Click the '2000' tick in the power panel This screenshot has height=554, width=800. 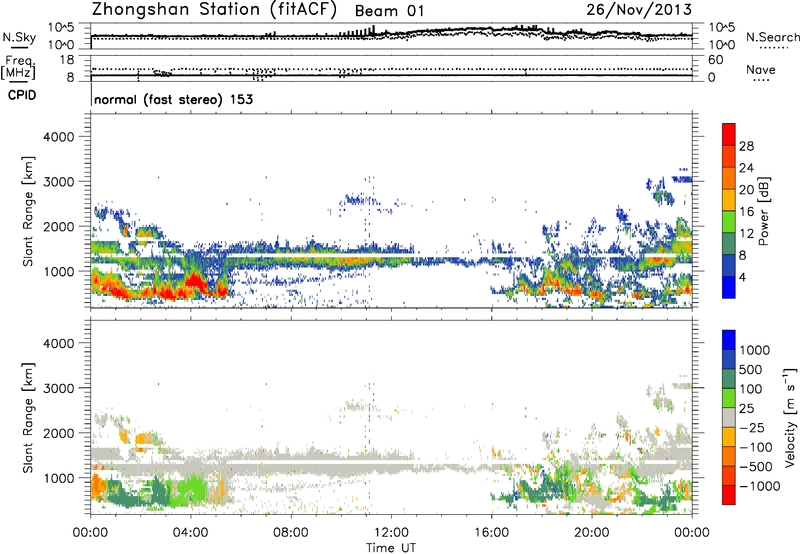(x=59, y=226)
